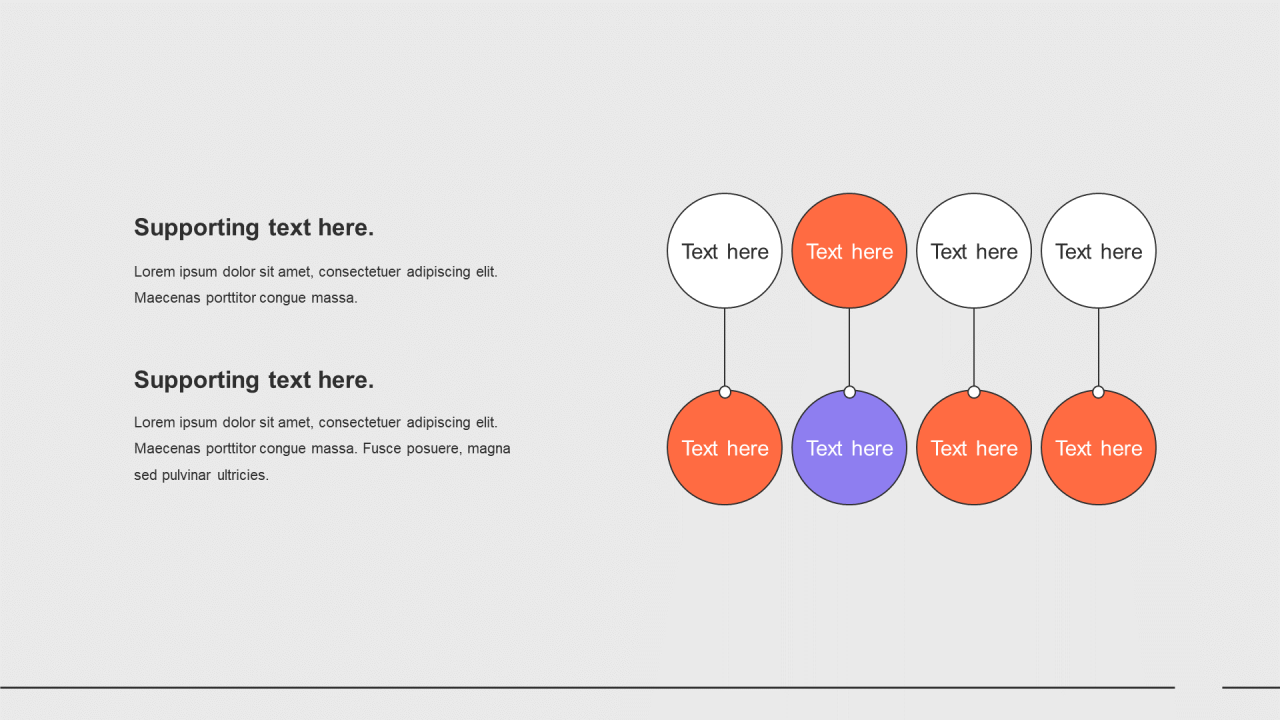Click the orange circle in the top row
This screenshot has height=720, width=1280.
click(x=849, y=251)
